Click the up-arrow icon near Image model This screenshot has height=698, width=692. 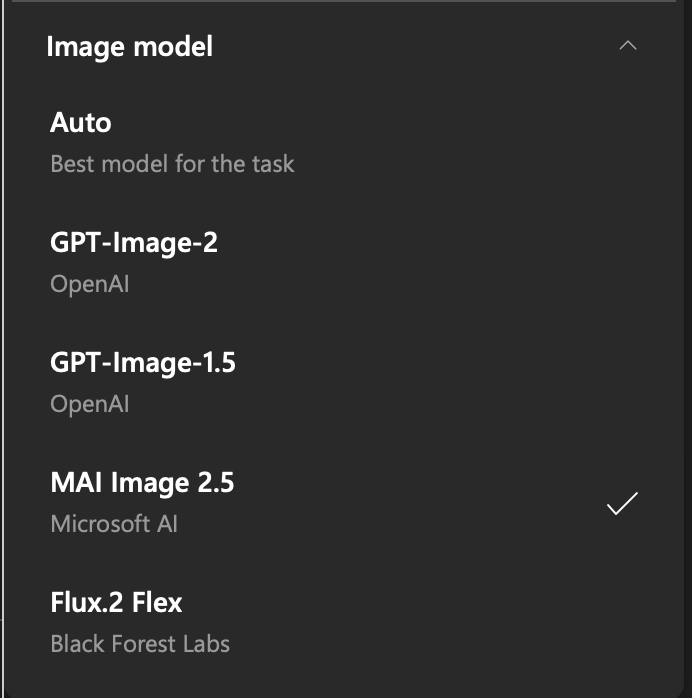(628, 45)
